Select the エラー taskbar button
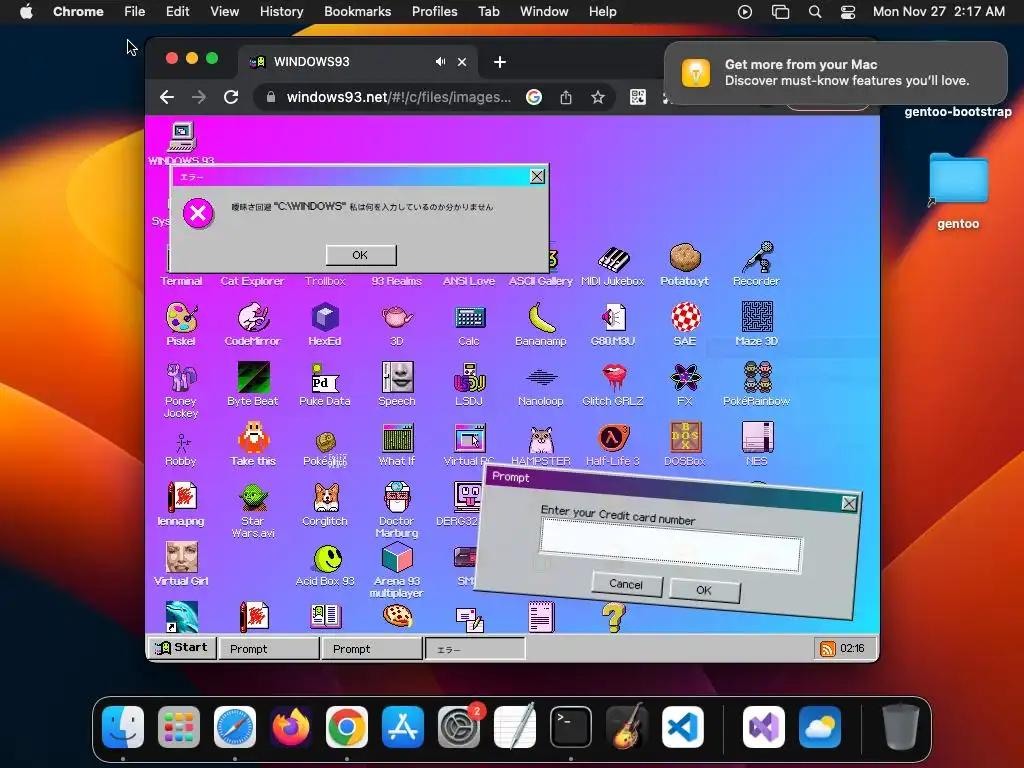The width and height of the screenshot is (1024, 768). point(475,649)
